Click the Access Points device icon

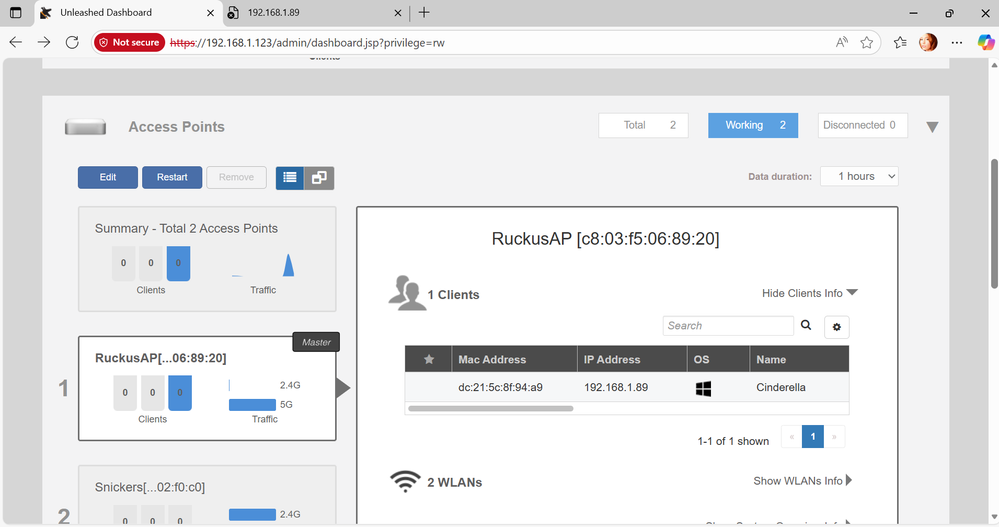(x=85, y=127)
